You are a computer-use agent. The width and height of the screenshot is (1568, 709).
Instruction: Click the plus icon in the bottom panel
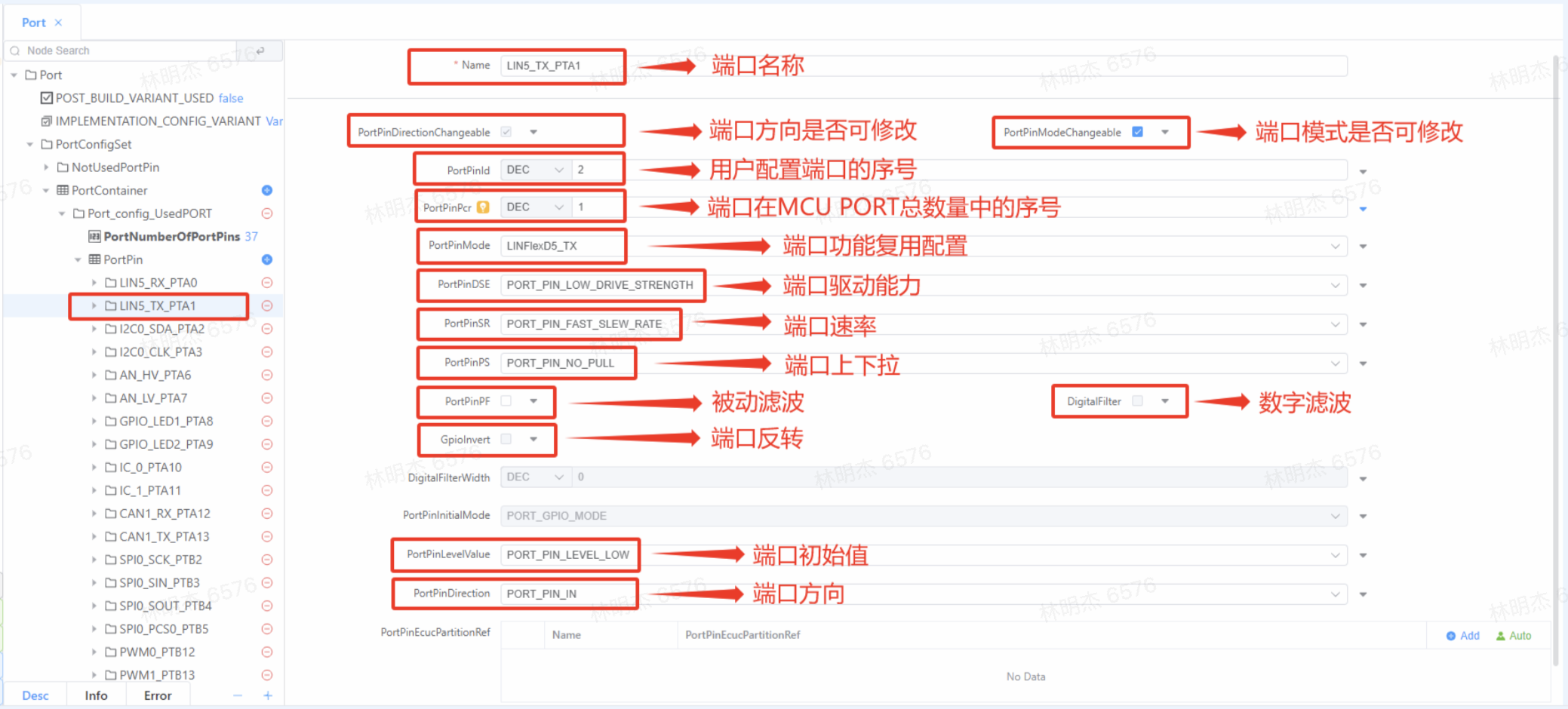pyautogui.click(x=268, y=695)
